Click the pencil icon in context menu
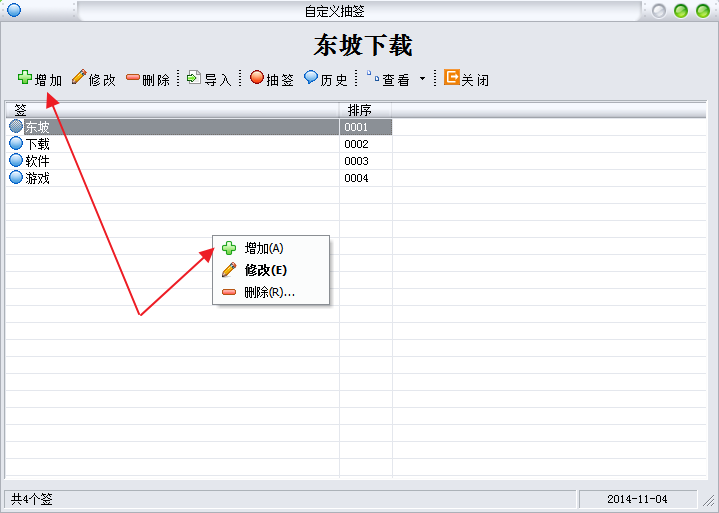The height and width of the screenshot is (513, 719). coord(229,270)
